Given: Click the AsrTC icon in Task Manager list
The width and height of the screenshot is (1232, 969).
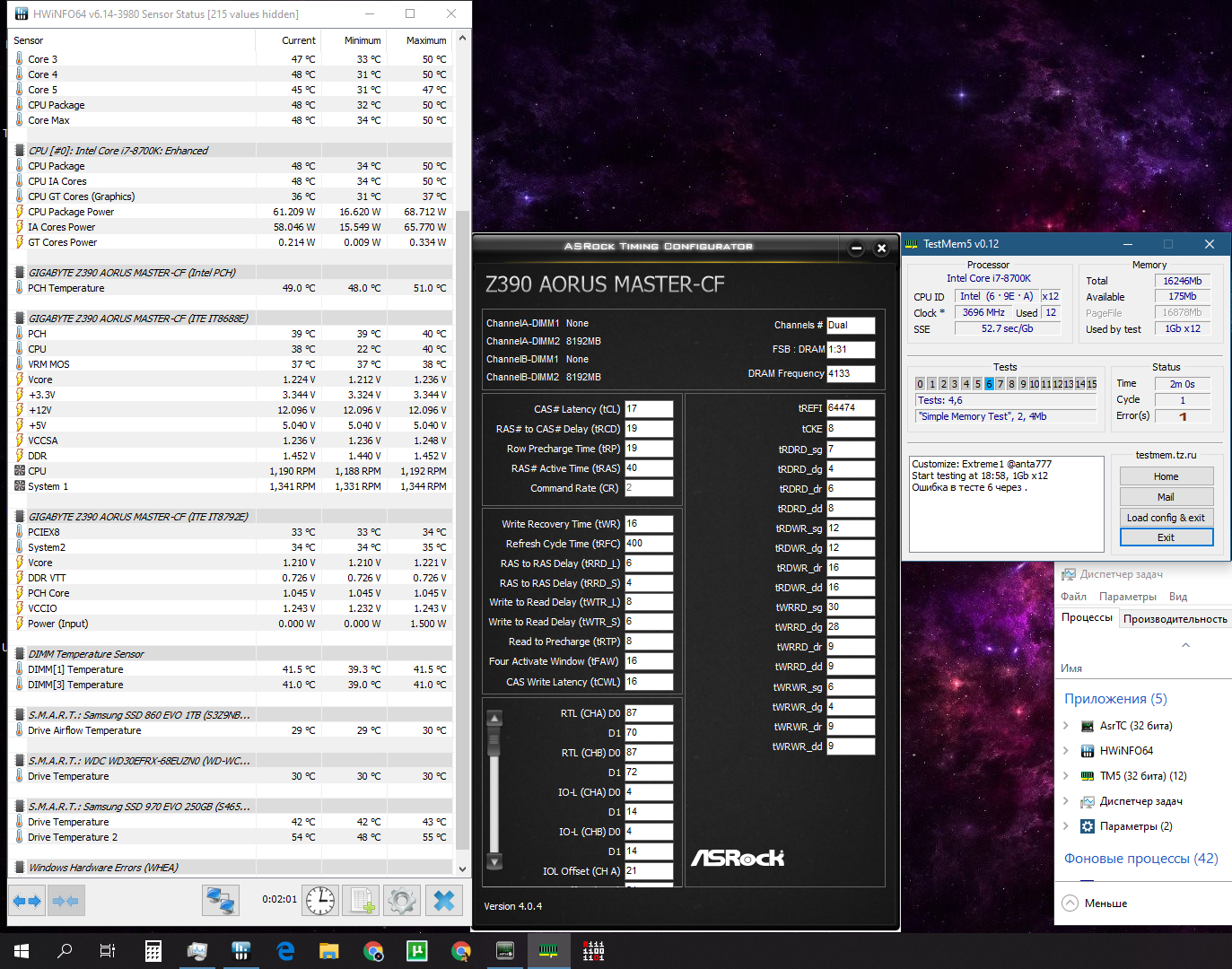Looking at the screenshot, I should tap(1088, 726).
